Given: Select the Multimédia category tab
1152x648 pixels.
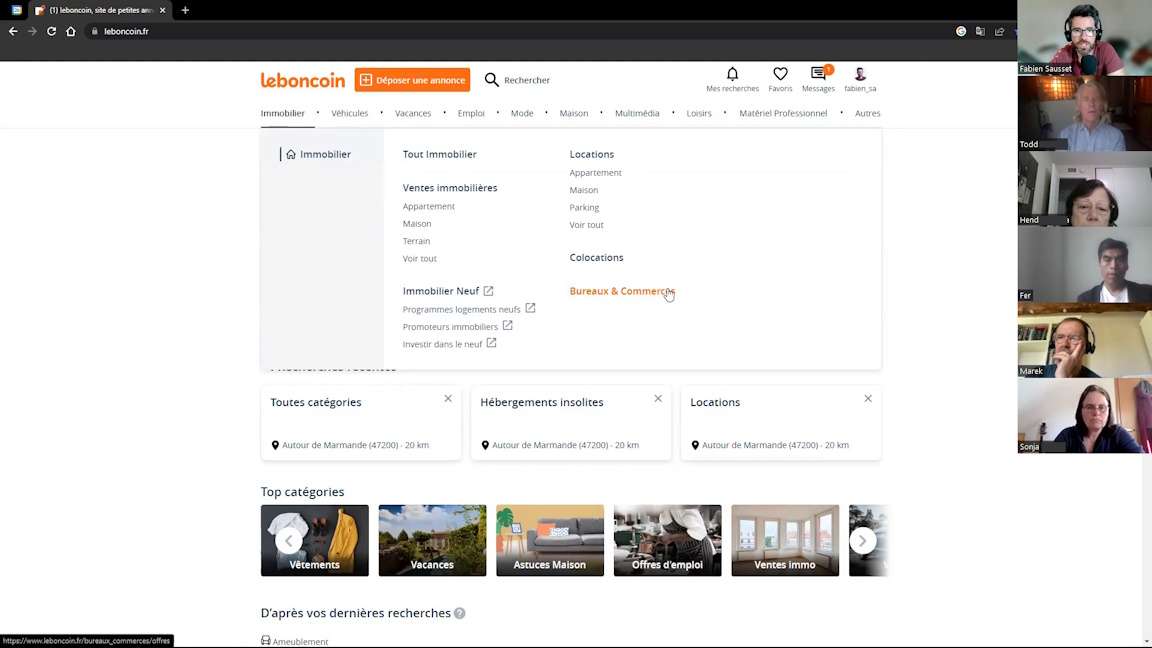Looking at the screenshot, I should pyautogui.click(x=637, y=113).
